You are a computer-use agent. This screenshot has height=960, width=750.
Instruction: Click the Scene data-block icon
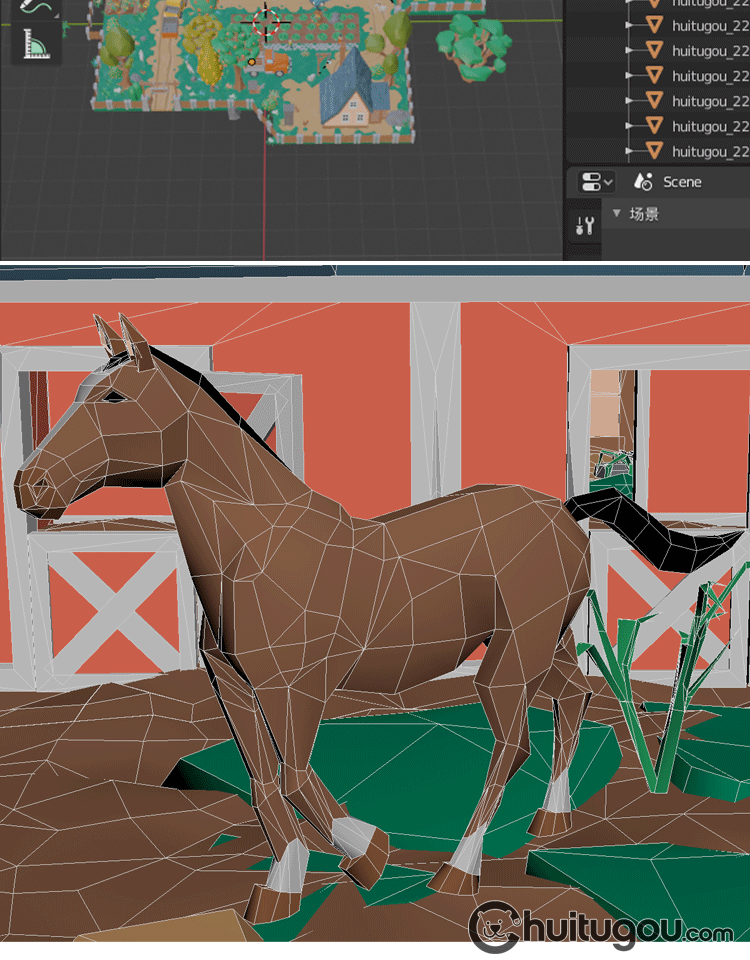pyautogui.click(x=641, y=182)
